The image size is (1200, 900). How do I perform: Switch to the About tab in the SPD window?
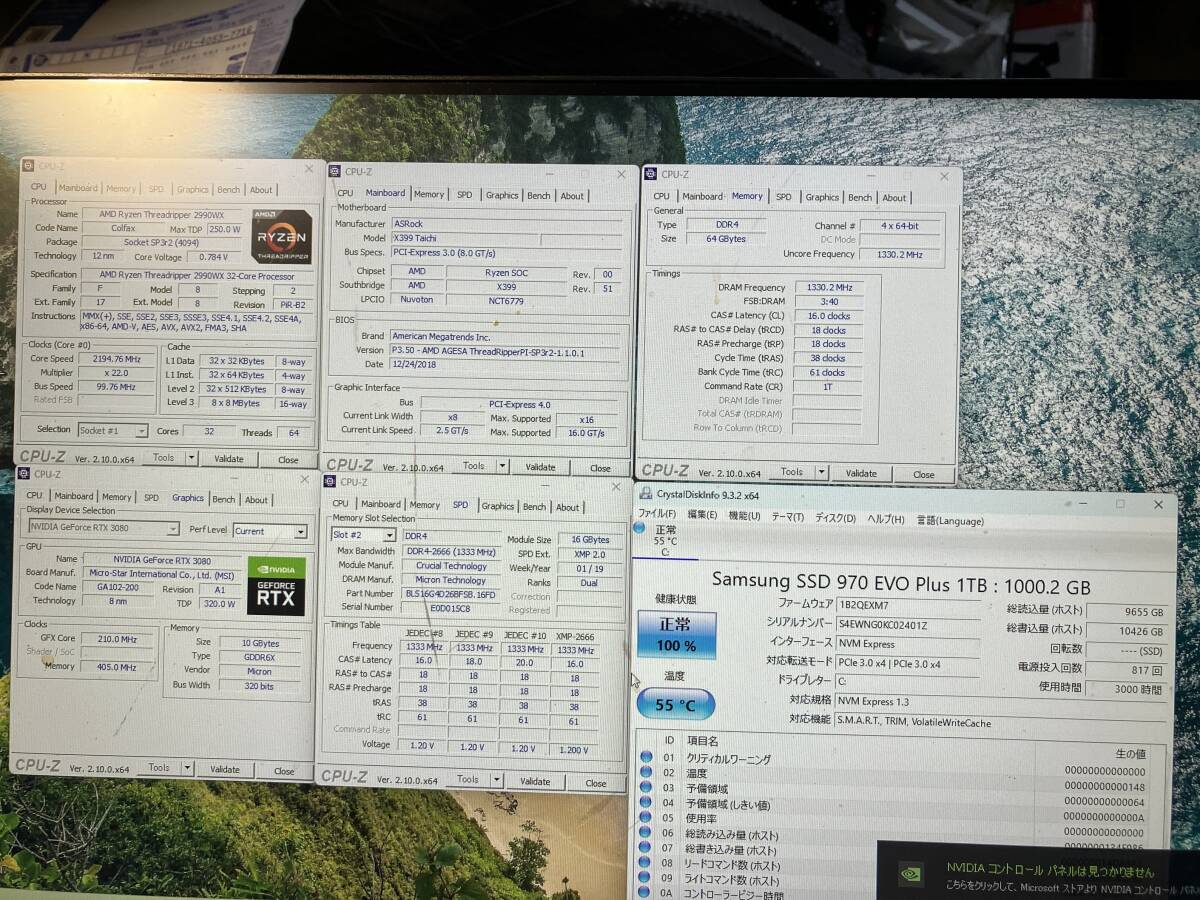(x=568, y=507)
